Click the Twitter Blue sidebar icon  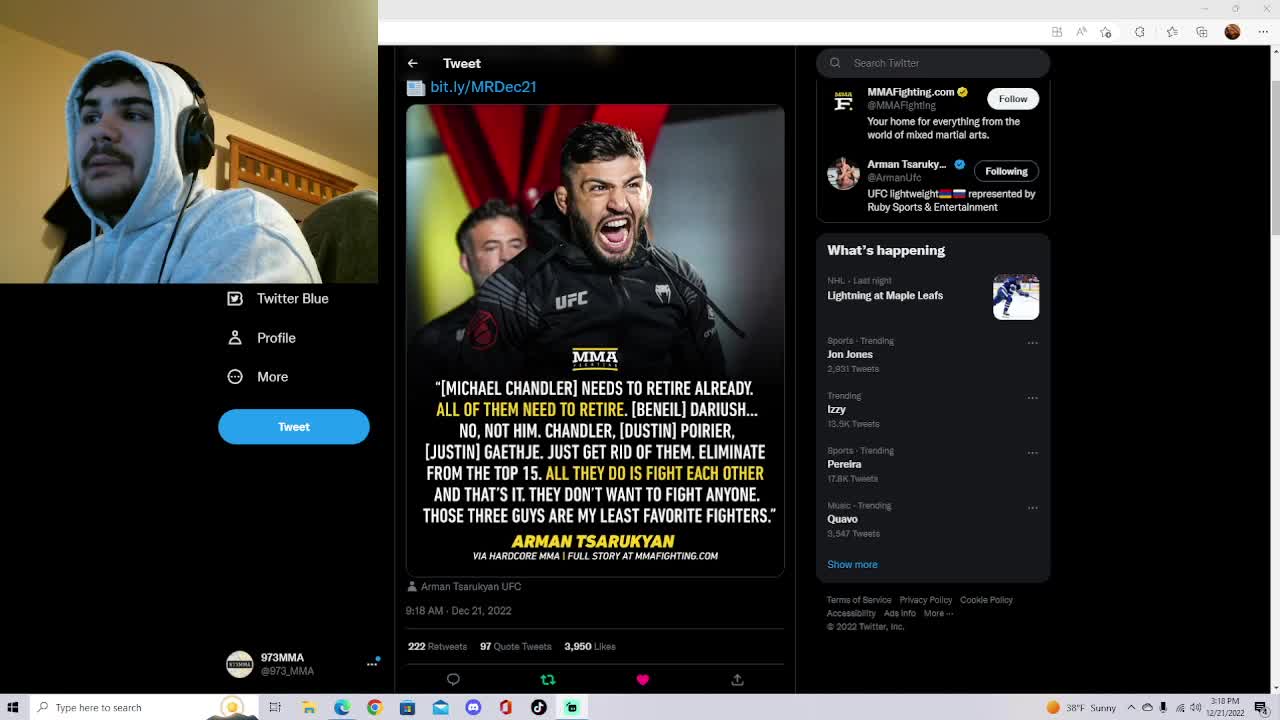(235, 298)
